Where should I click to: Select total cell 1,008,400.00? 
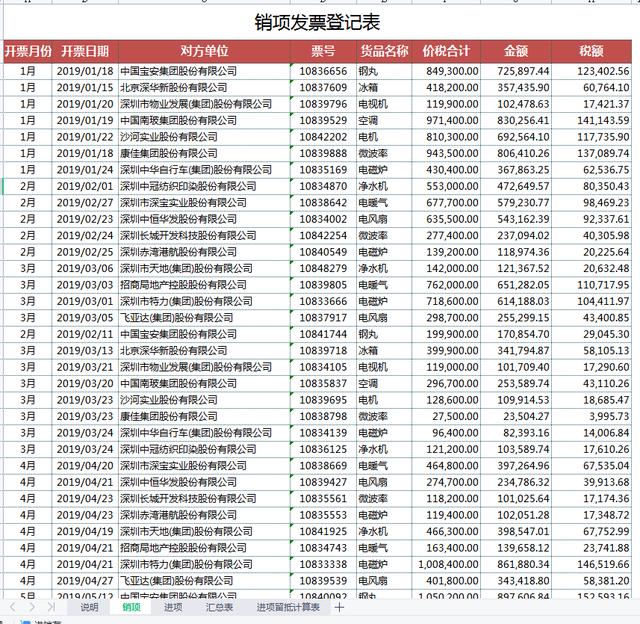[446, 564]
